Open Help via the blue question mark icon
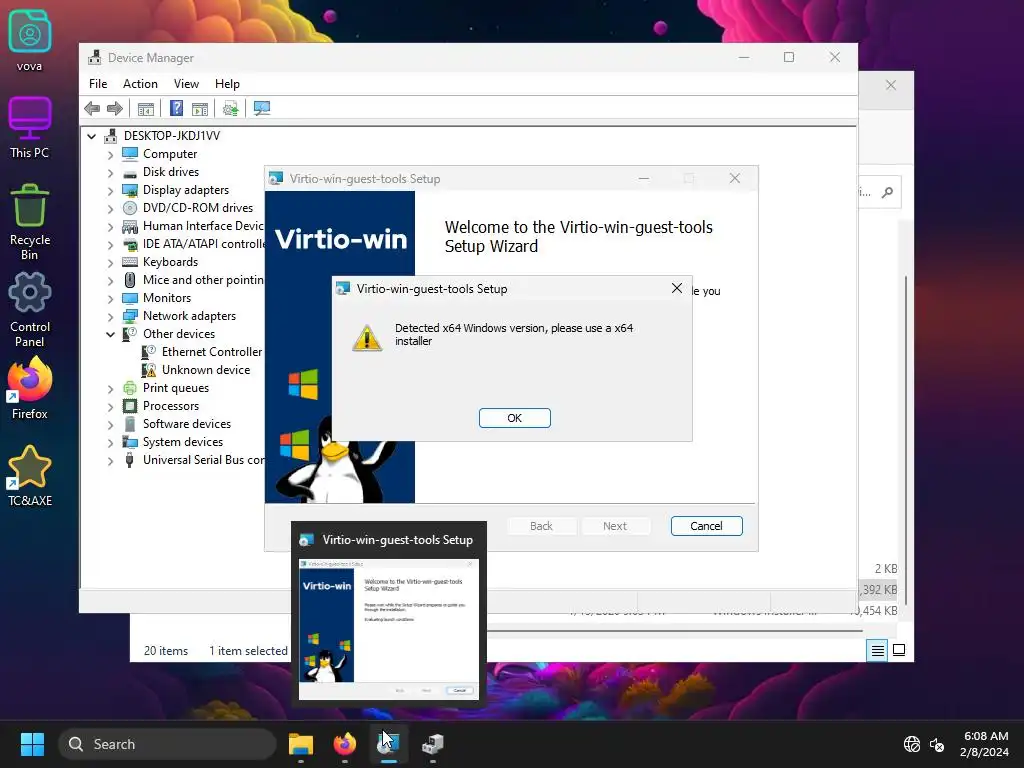 click(x=176, y=108)
